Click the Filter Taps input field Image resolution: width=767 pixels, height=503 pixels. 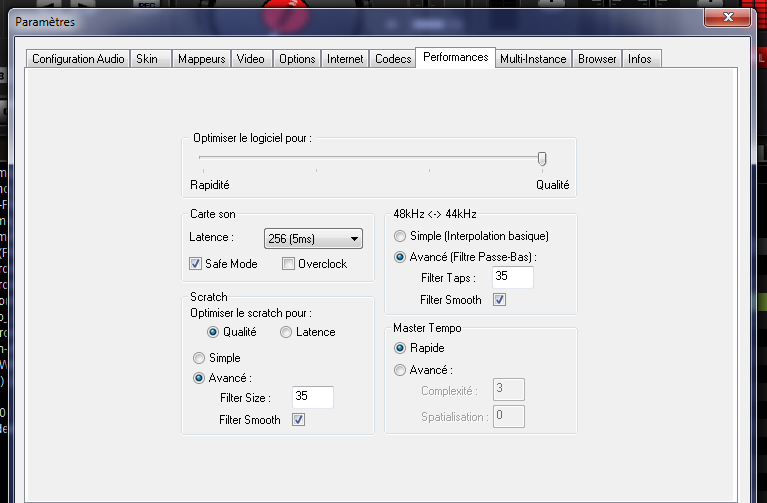[513, 277]
